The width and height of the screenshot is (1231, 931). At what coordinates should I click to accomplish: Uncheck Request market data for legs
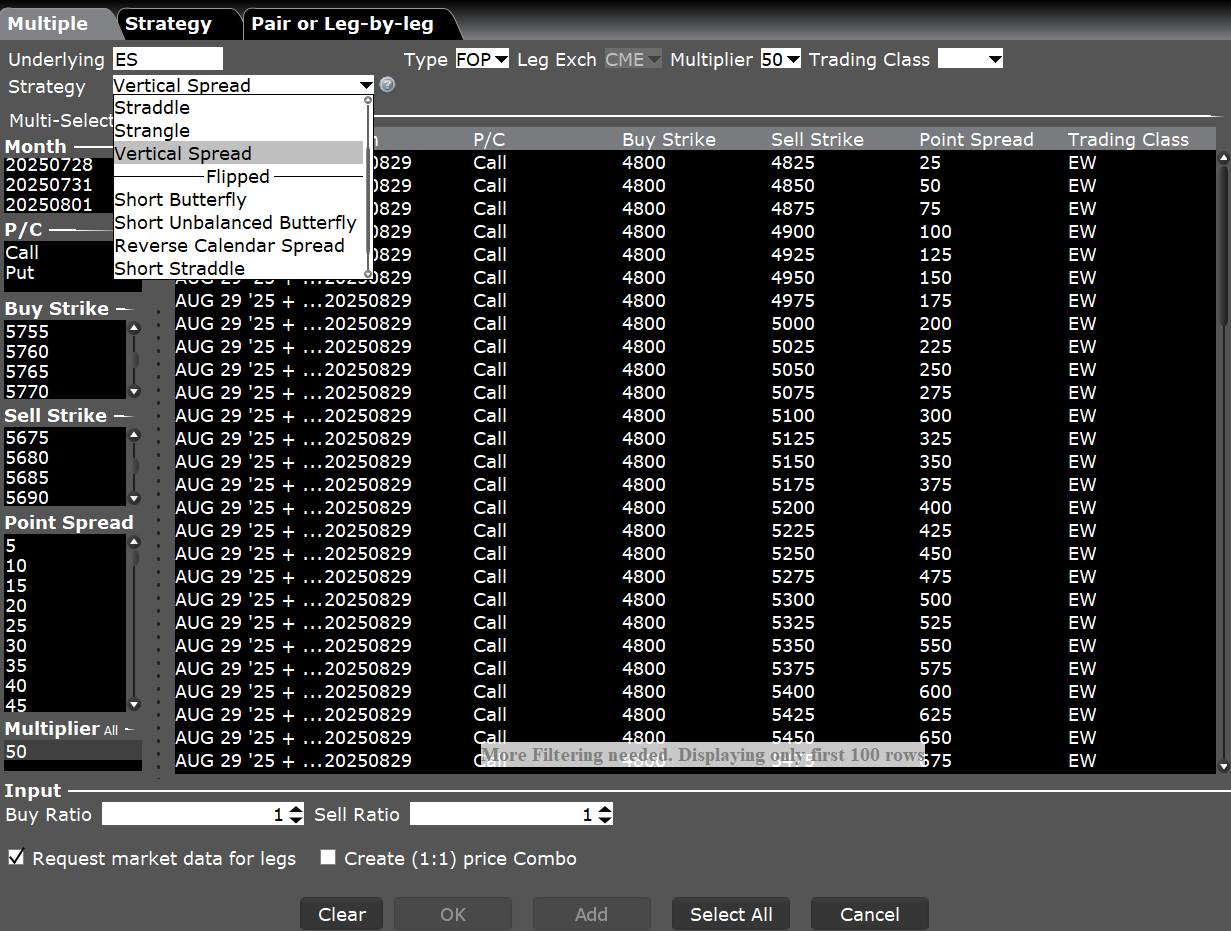point(17,858)
